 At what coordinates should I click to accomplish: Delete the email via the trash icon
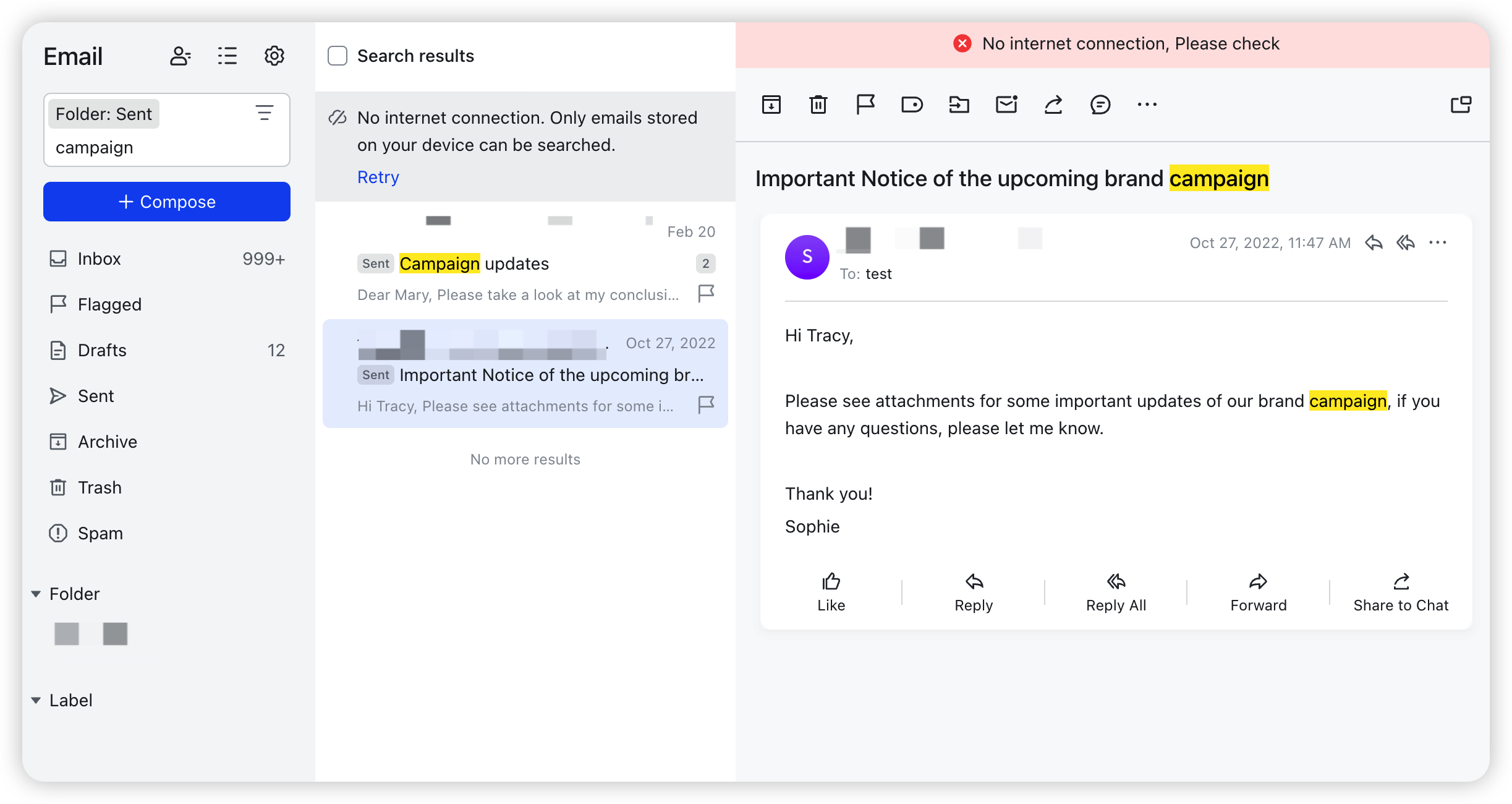point(818,105)
